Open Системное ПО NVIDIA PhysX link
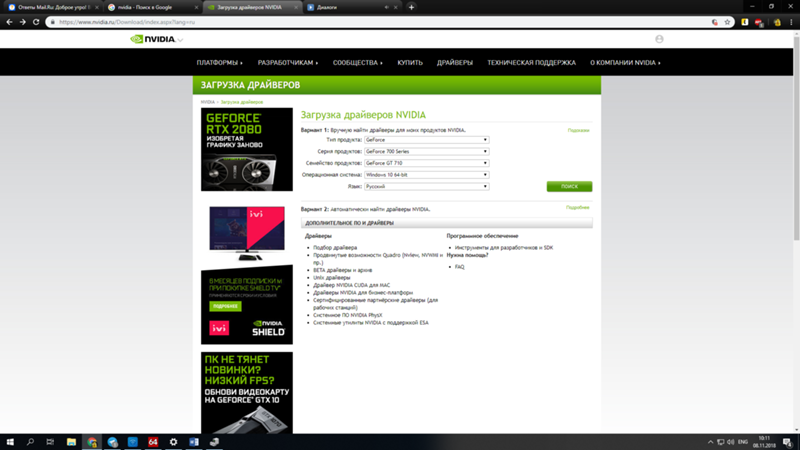 347,315
